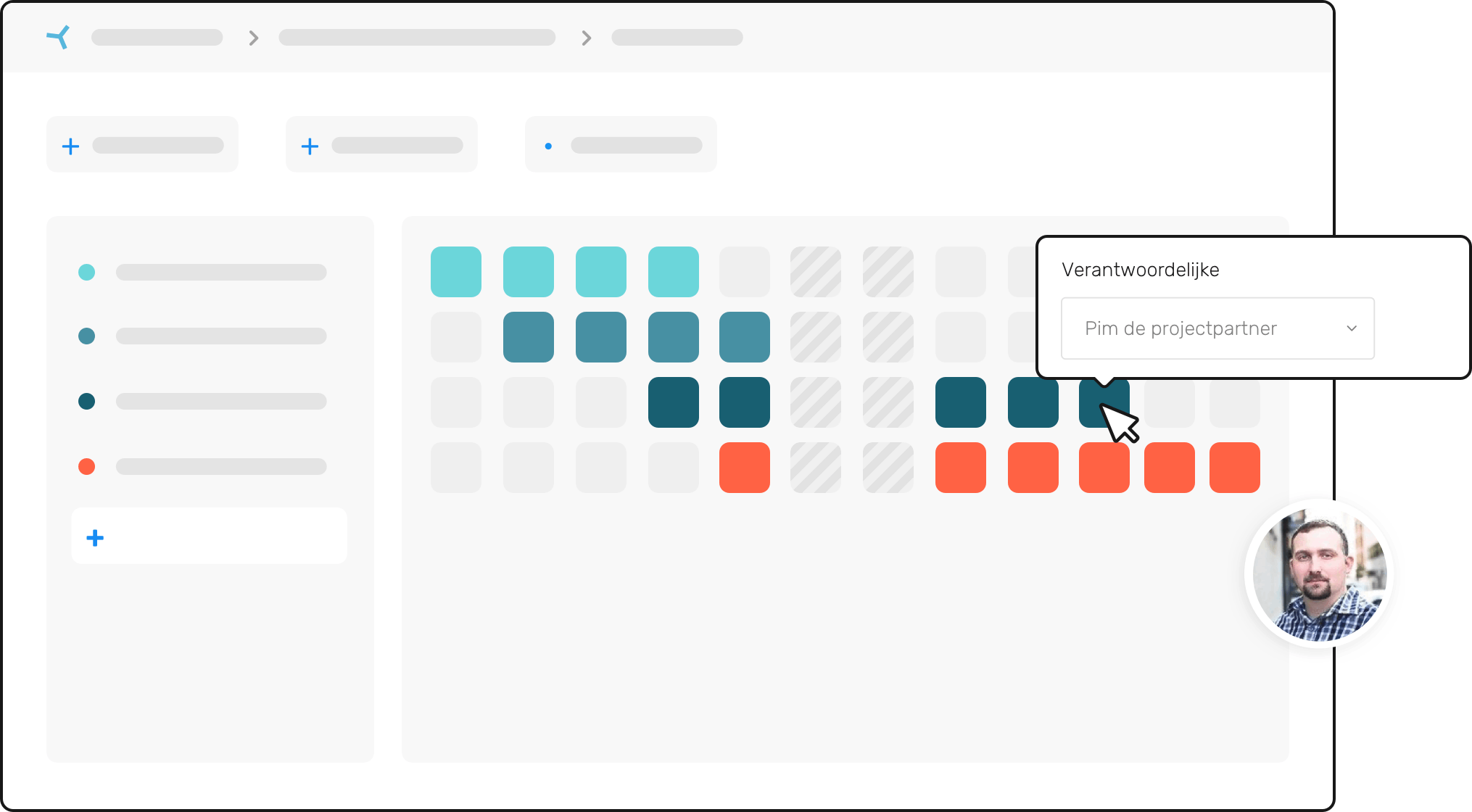Click the plus icon to add new row

tap(95, 539)
